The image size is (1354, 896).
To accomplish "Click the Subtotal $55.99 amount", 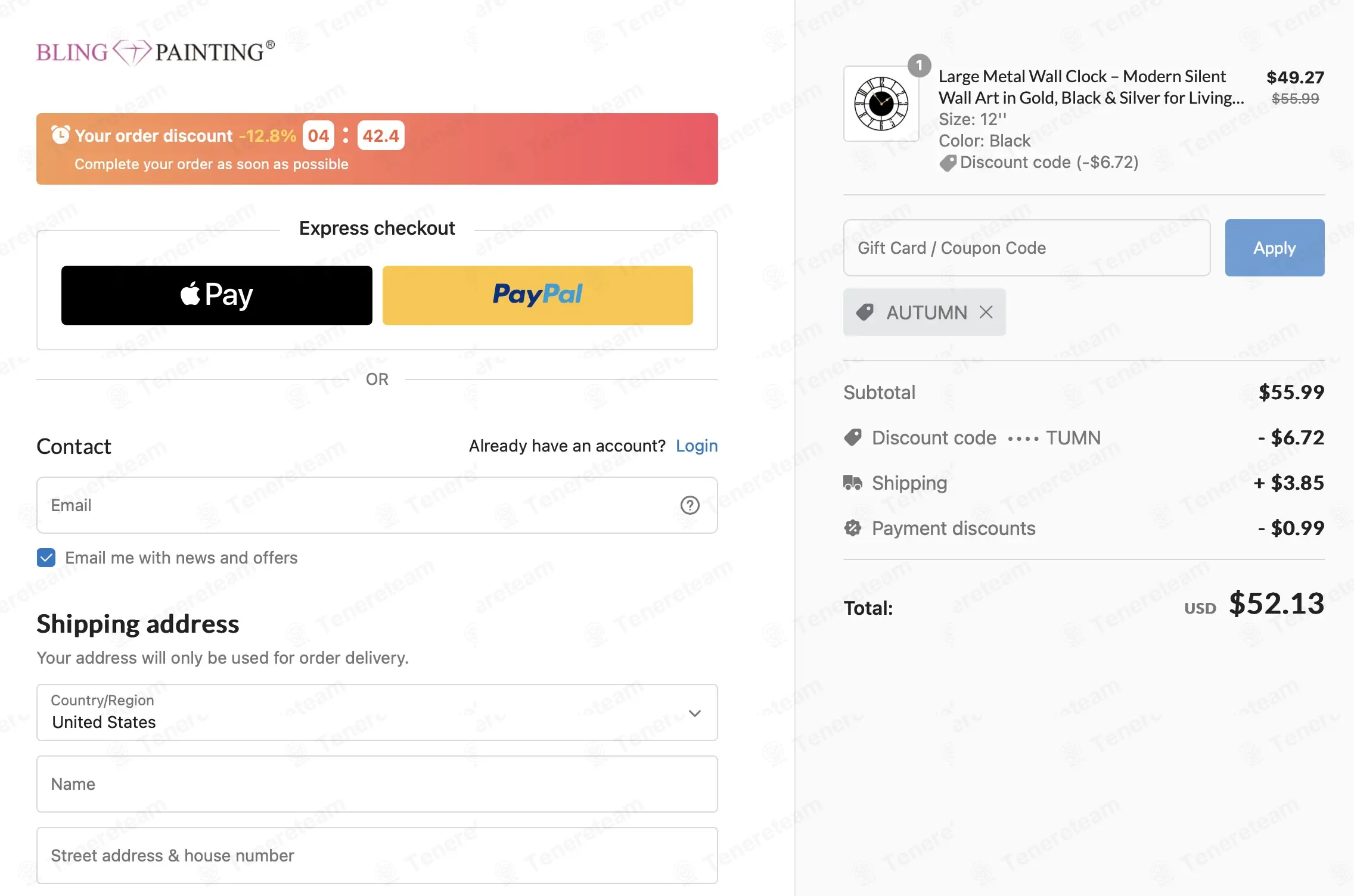I will (x=1291, y=393).
